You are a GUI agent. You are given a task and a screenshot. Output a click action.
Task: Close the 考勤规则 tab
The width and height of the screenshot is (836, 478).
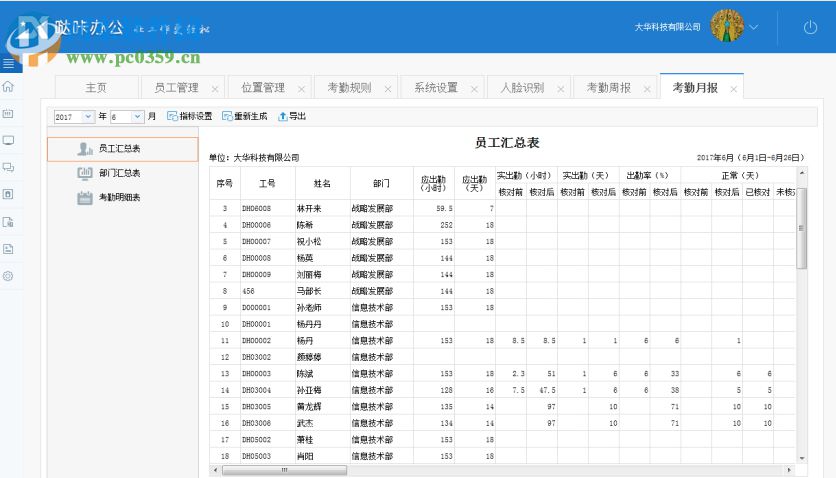(388, 89)
